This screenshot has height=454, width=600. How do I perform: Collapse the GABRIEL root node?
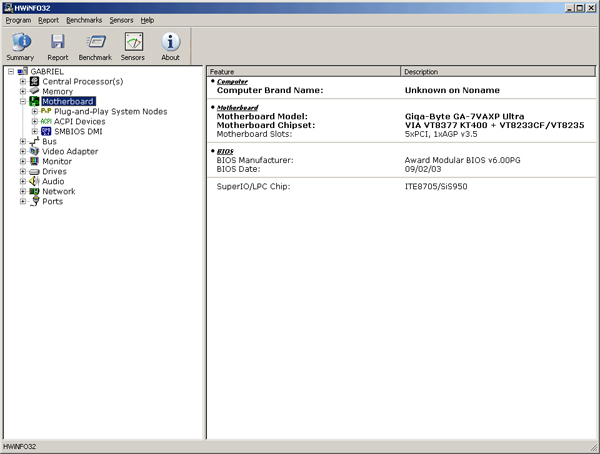tap(11, 71)
